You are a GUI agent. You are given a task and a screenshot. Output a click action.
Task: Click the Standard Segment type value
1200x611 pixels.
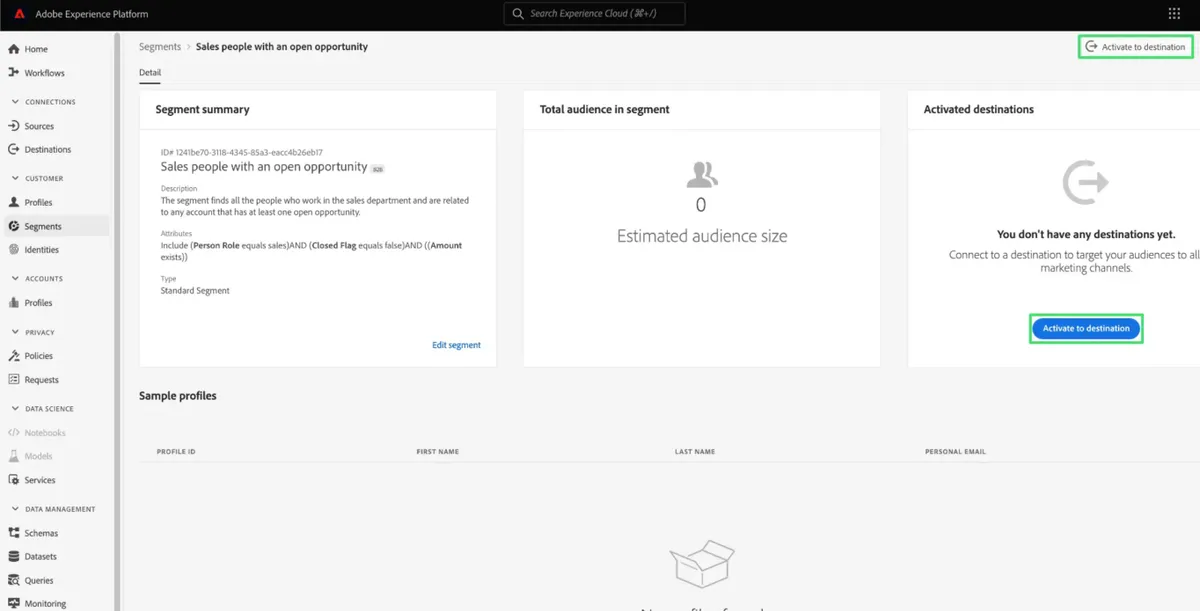pyautogui.click(x=195, y=291)
